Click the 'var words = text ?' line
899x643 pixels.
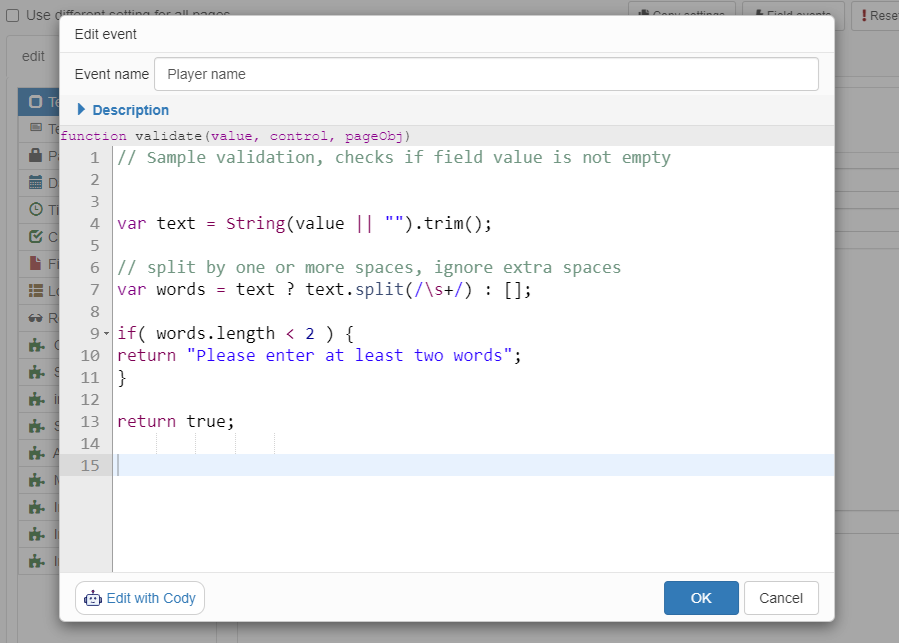click(x=324, y=289)
